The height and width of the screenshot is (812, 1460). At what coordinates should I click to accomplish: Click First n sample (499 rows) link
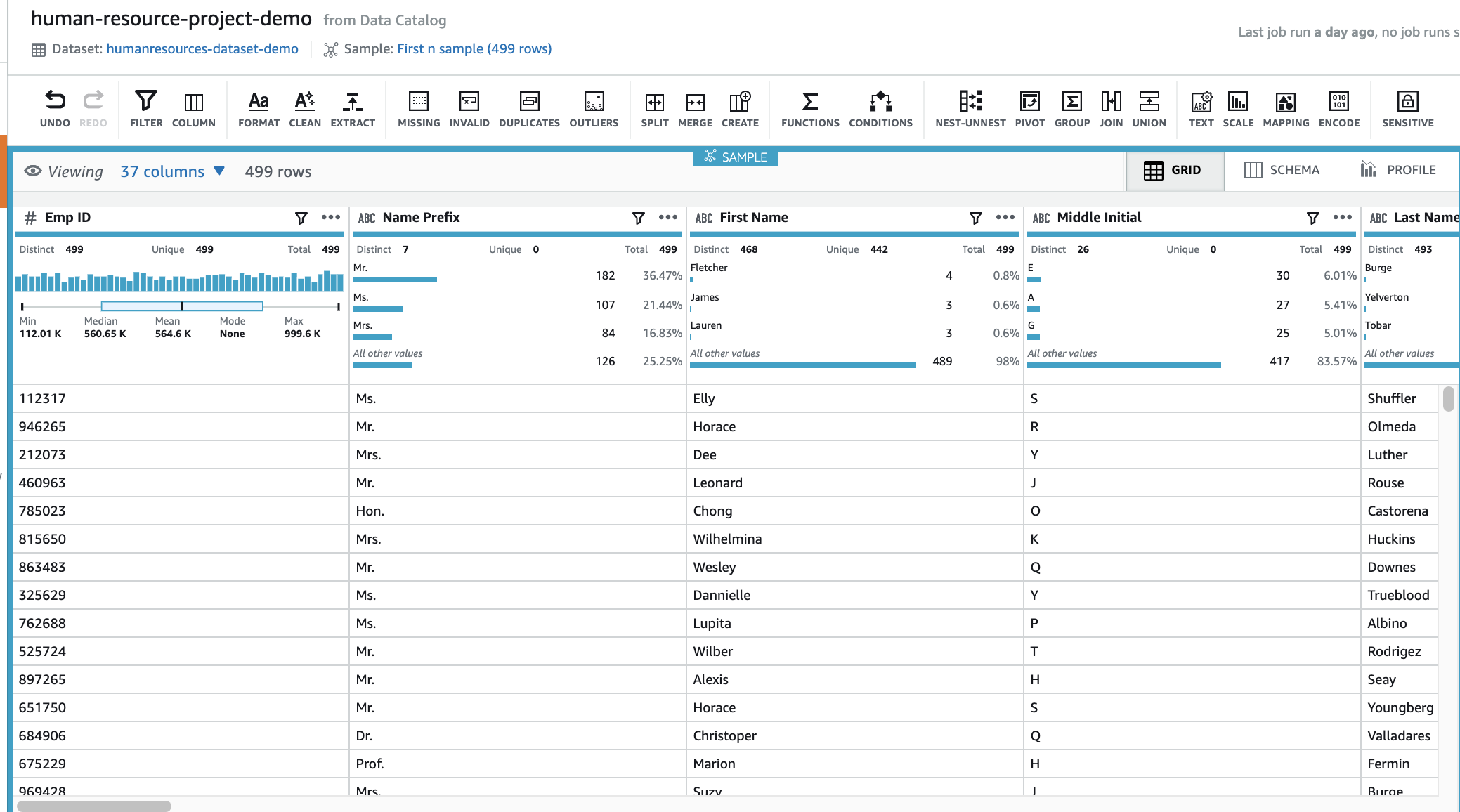474,49
